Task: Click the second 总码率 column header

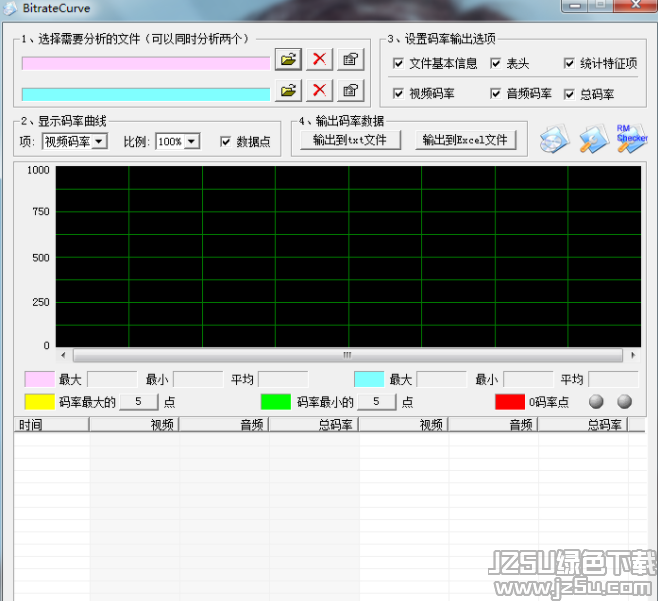Action: point(583,425)
